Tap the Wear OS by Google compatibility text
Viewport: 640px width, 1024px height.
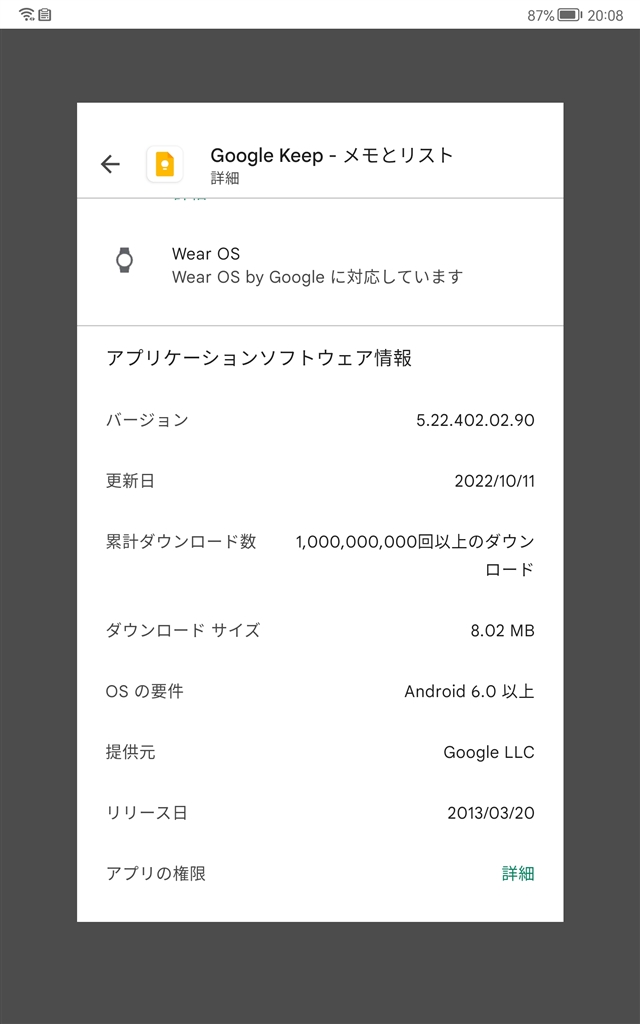click(x=317, y=277)
